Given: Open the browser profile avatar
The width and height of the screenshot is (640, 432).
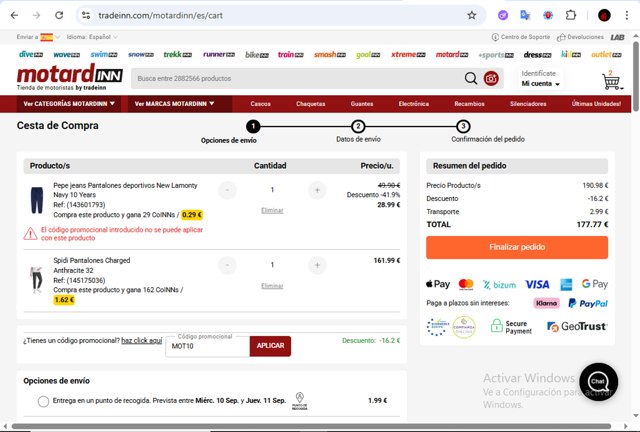Looking at the screenshot, I should point(604,15).
